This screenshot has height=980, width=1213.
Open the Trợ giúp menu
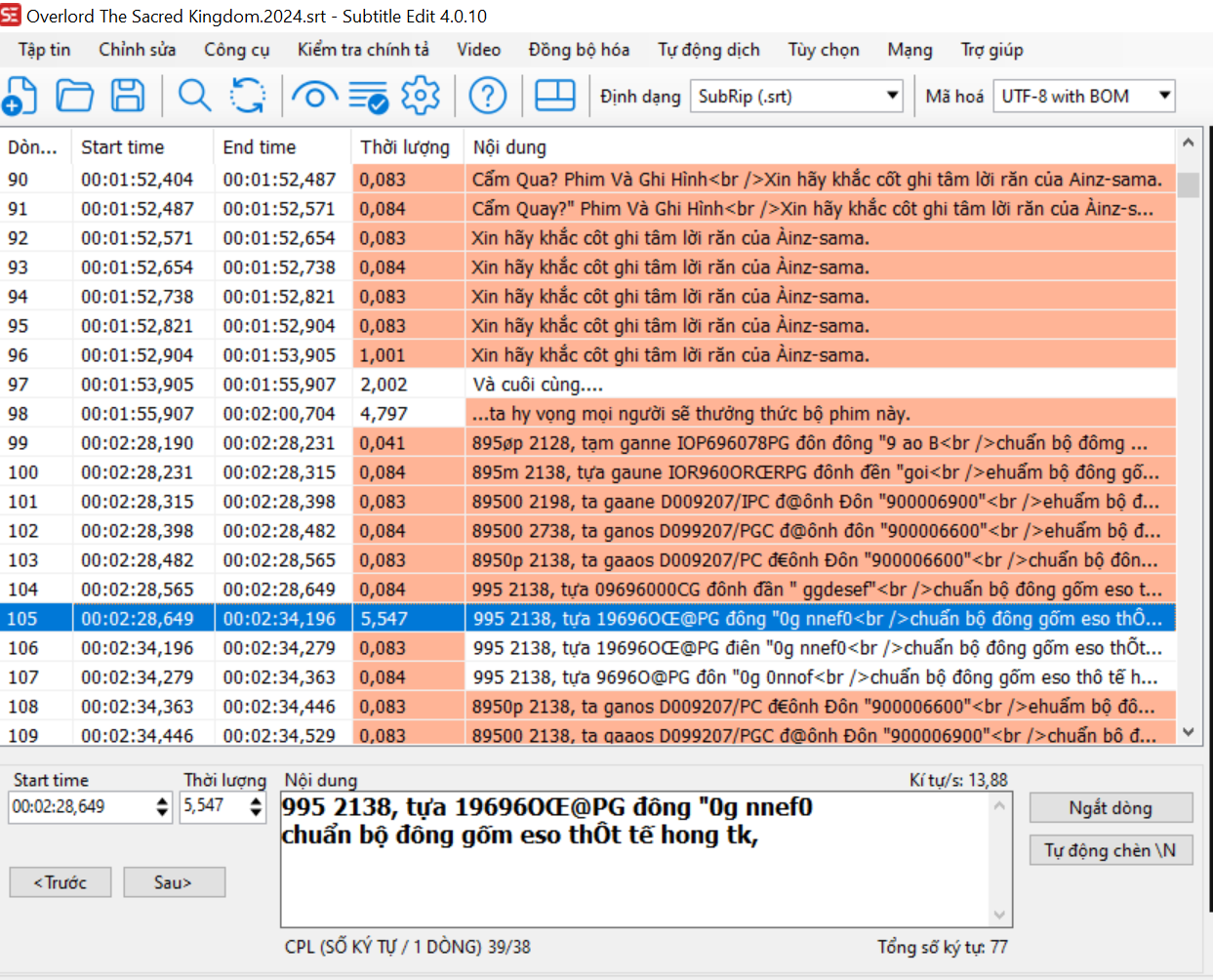point(991,50)
